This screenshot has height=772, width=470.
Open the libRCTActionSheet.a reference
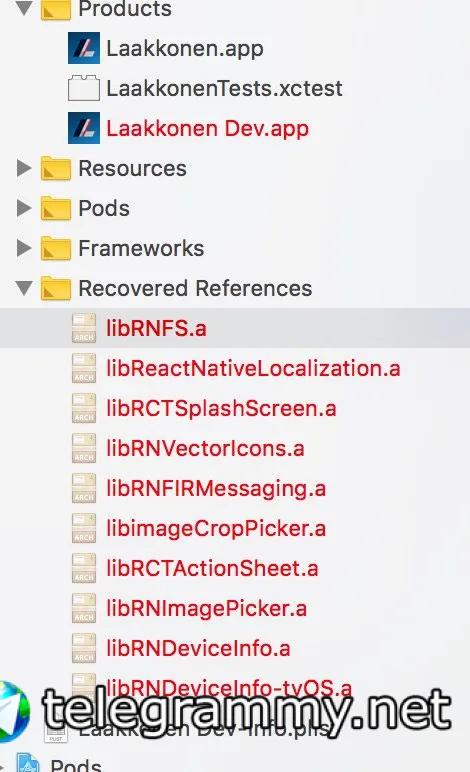213,568
